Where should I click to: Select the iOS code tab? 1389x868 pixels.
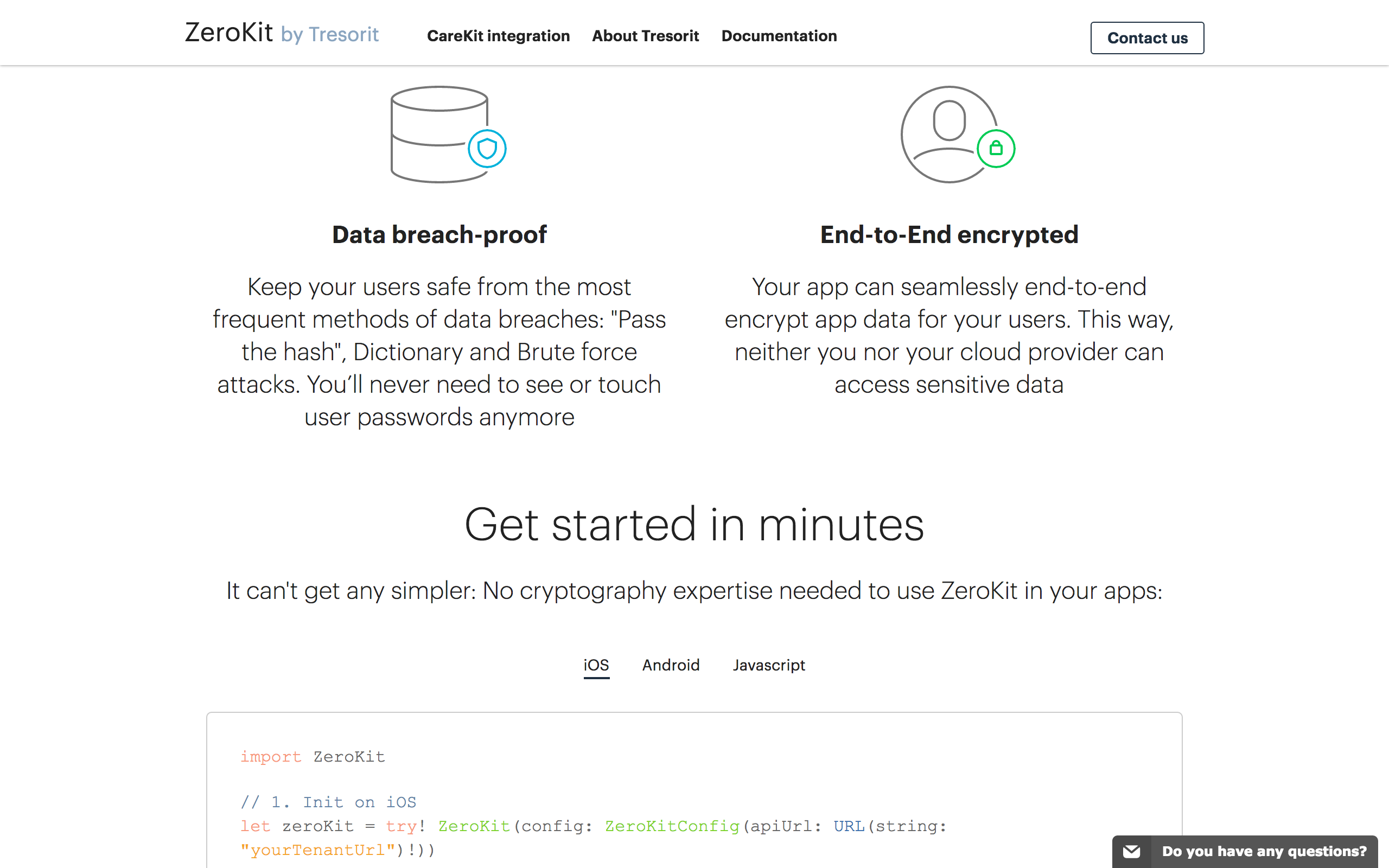(x=596, y=665)
